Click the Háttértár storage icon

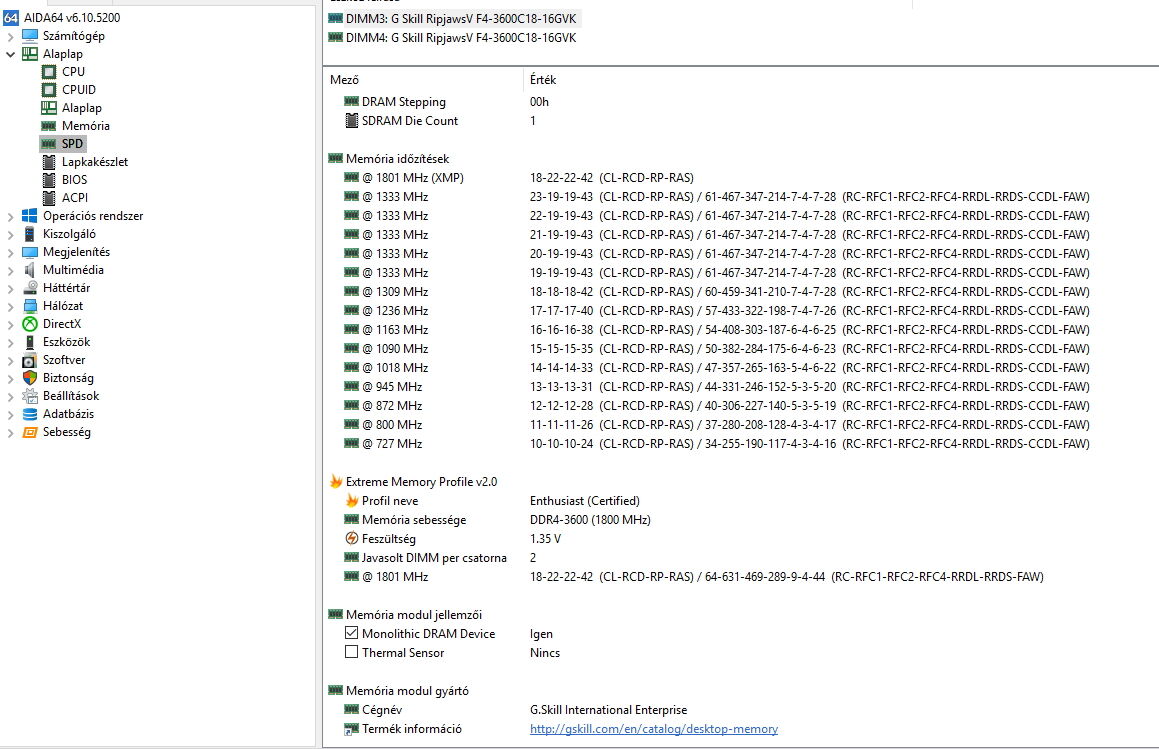[x=30, y=288]
